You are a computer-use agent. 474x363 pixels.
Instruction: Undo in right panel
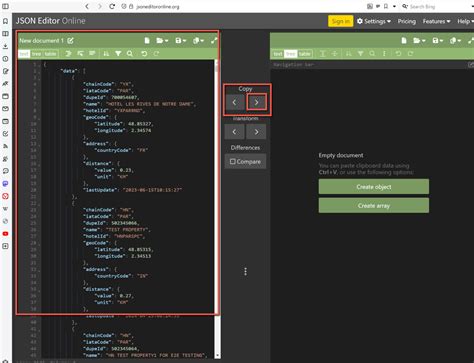click(x=398, y=54)
